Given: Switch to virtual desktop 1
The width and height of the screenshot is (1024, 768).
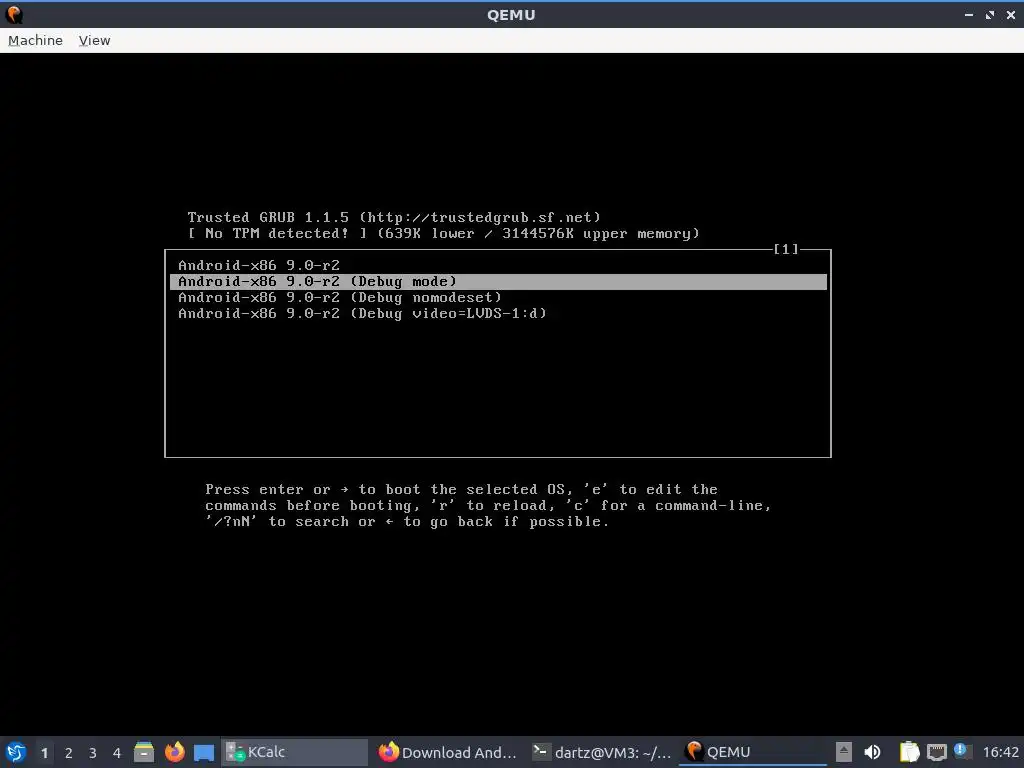Looking at the screenshot, I should [44, 753].
